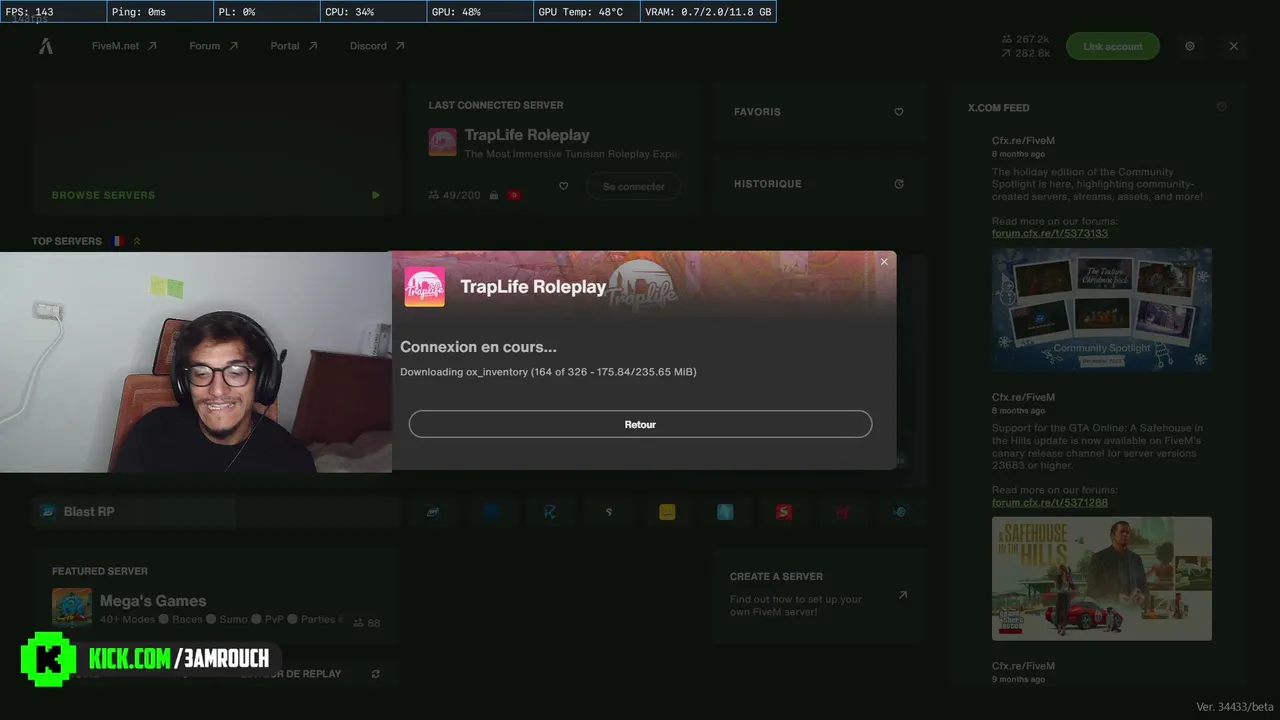Image resolution: width=1280 pixels, height=720 pixels.
Task: Click the green play arrow beside Browse Servers
Action: click(376, 195)
